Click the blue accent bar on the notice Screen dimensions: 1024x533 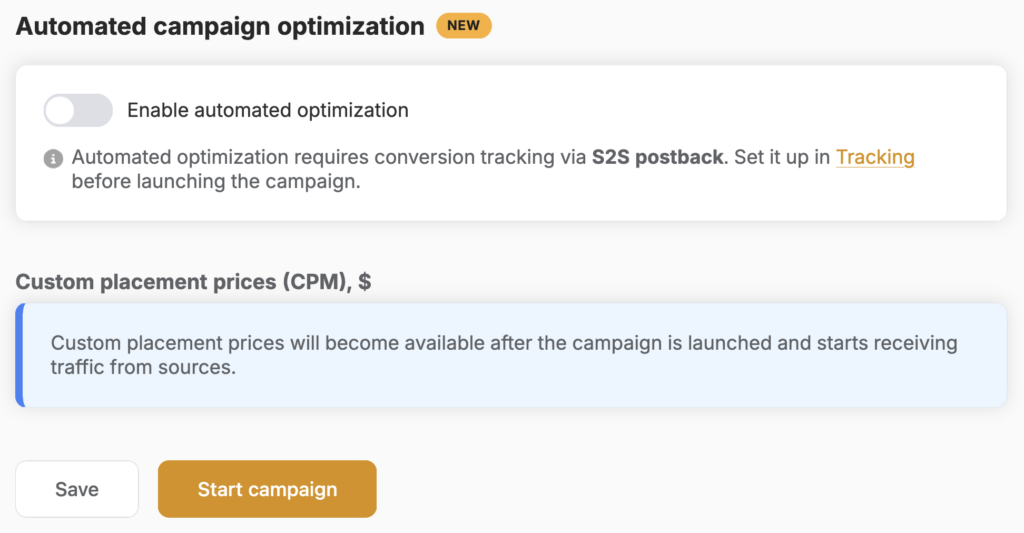tap(20, 355)
